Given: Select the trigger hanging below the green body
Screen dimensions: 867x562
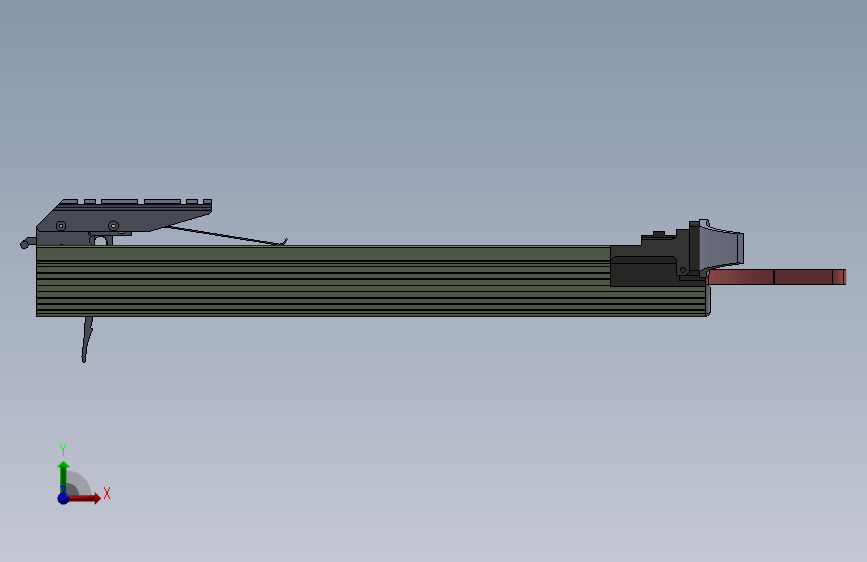Looking at the screenshot, I should (87, 339).
